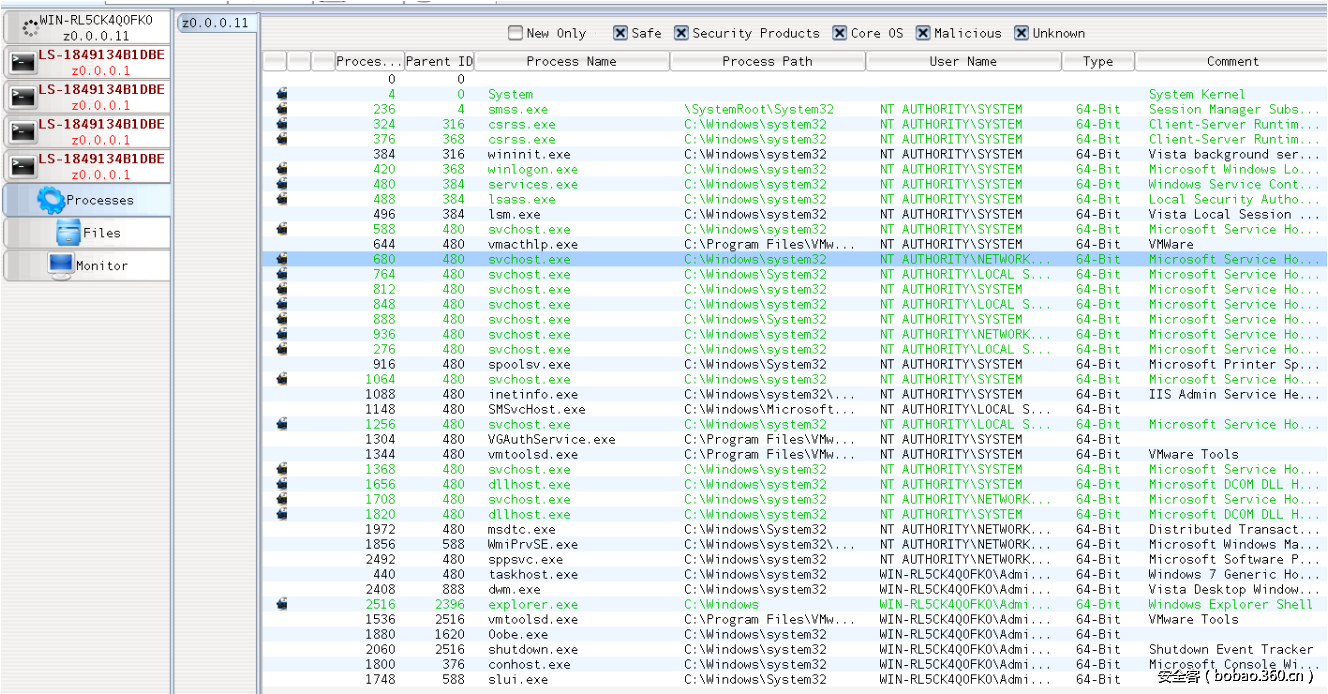Select the third LS-1849134B1DBE session entry
Image resolution: width=1328 pixels, height=694 pixels.
click(x=100, y=132)
